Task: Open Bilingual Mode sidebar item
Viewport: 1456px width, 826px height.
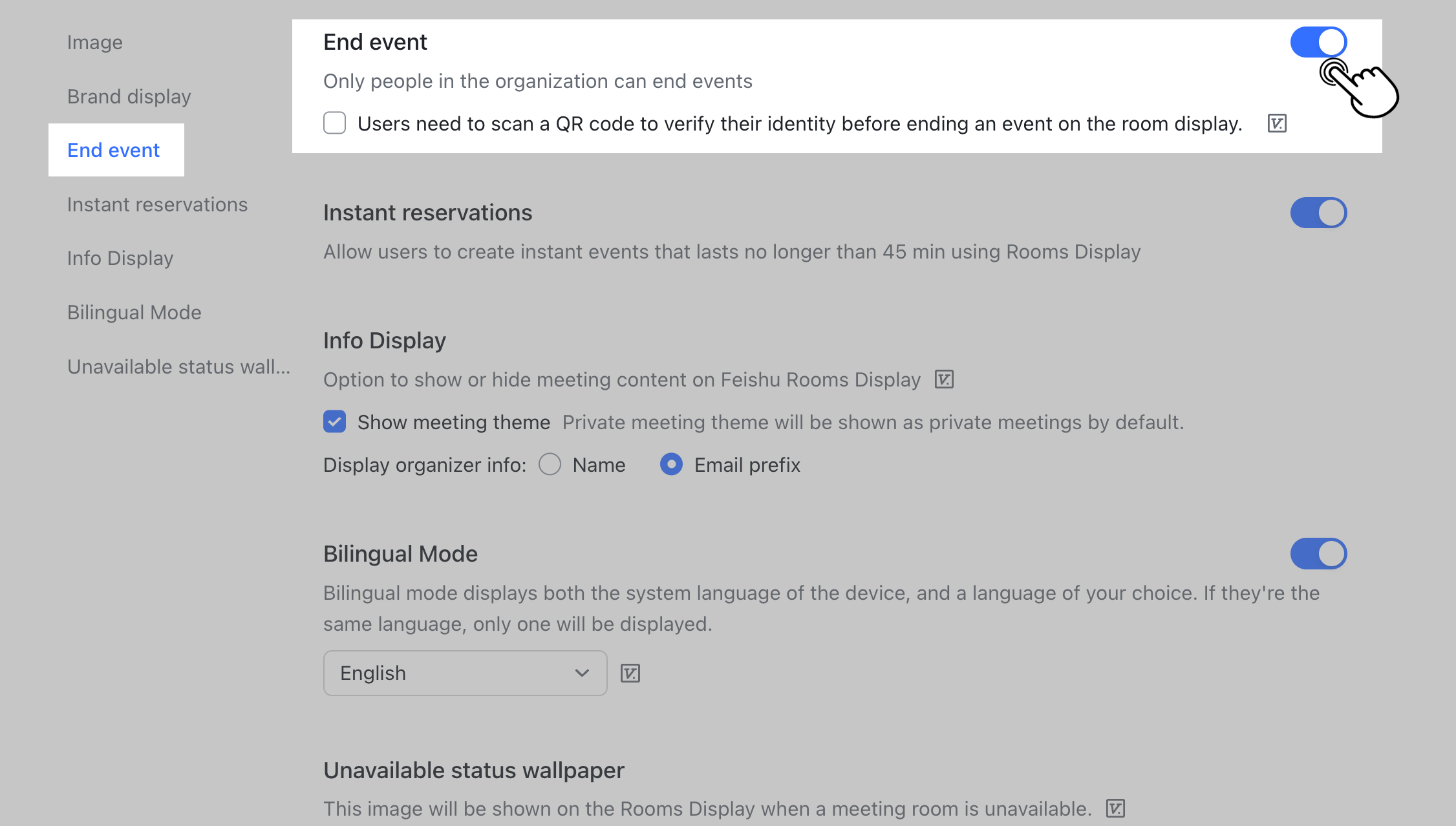Action: click(134, 313)
